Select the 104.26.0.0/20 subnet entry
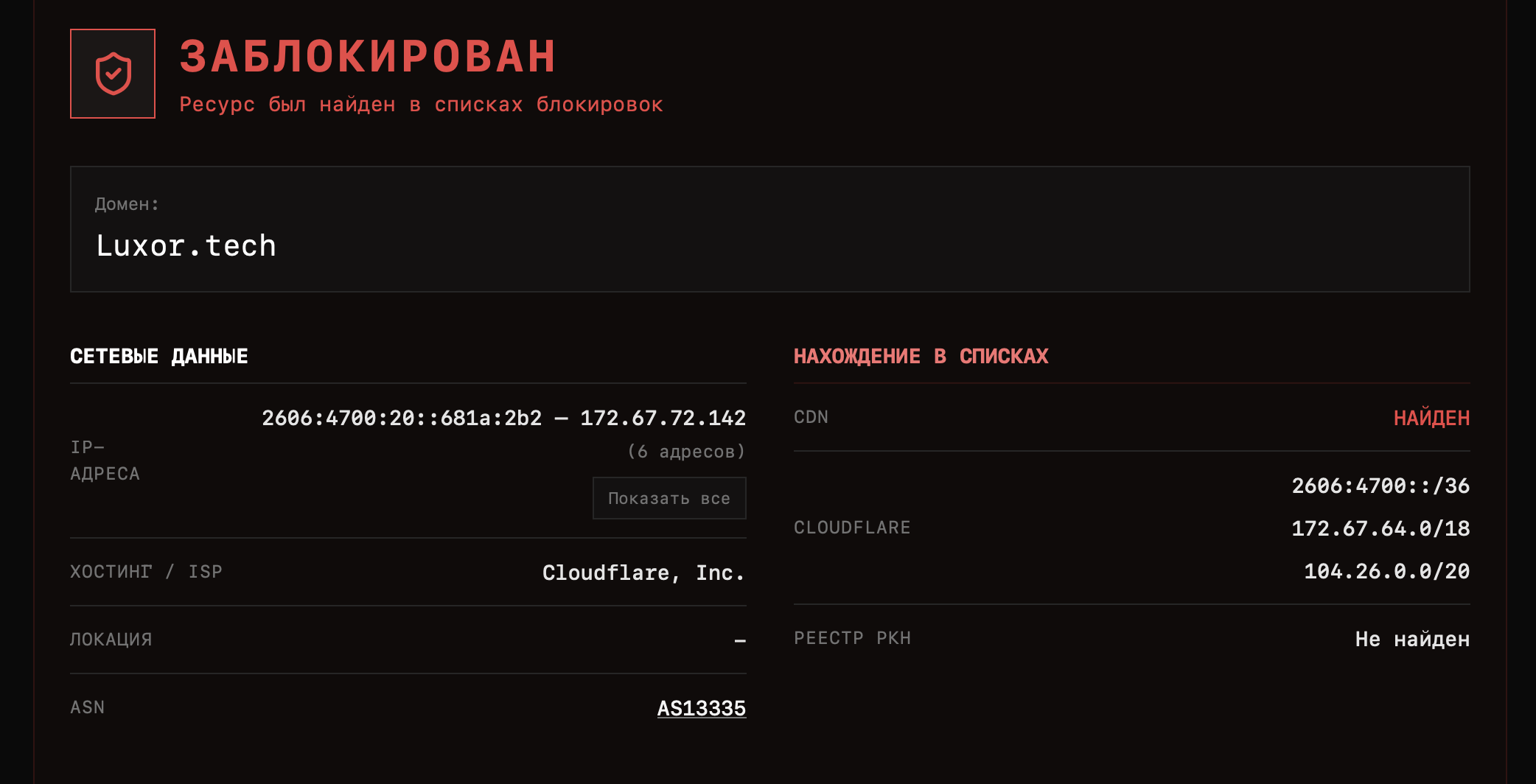The width and height of the screenshot is (1536, 784). tap(1386, 571)
